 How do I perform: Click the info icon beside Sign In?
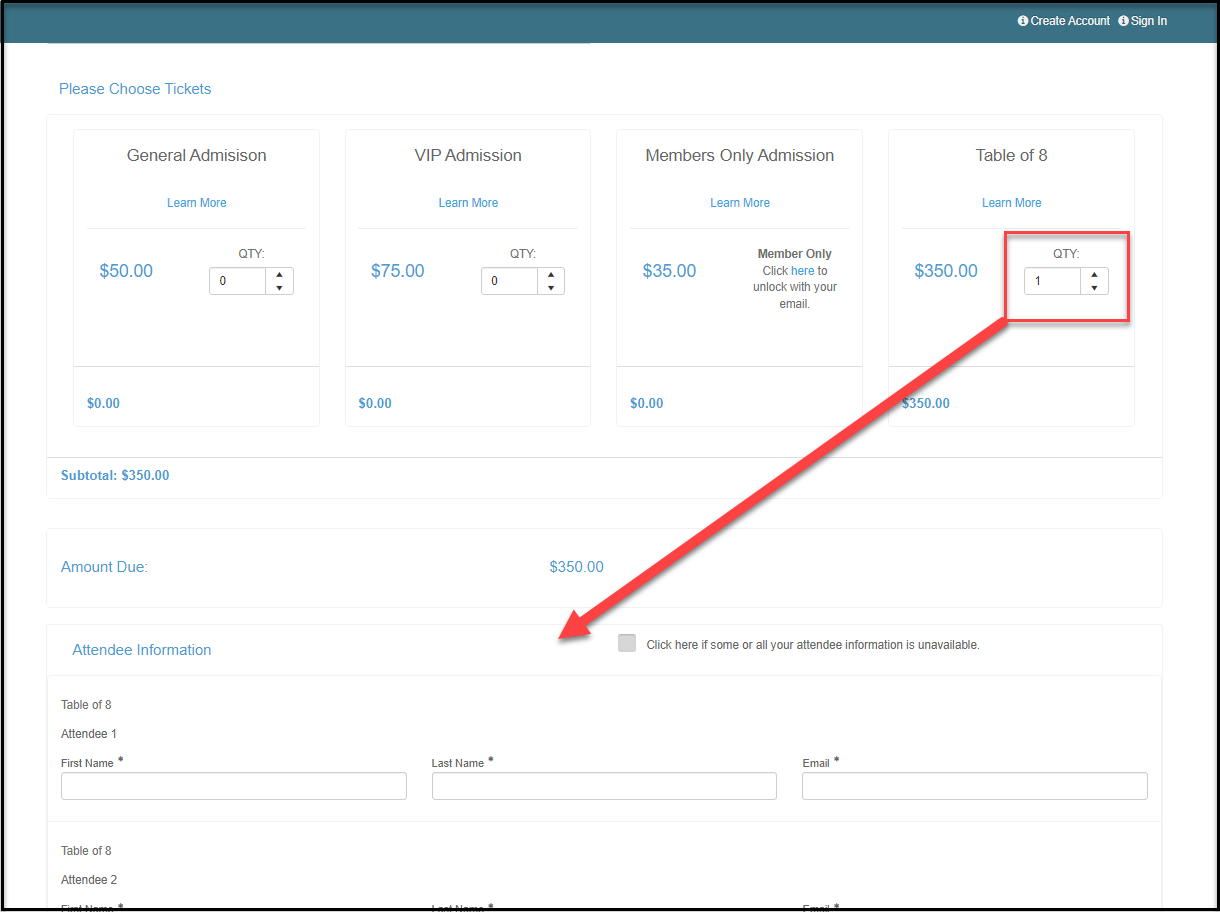tap(1123, 21)
